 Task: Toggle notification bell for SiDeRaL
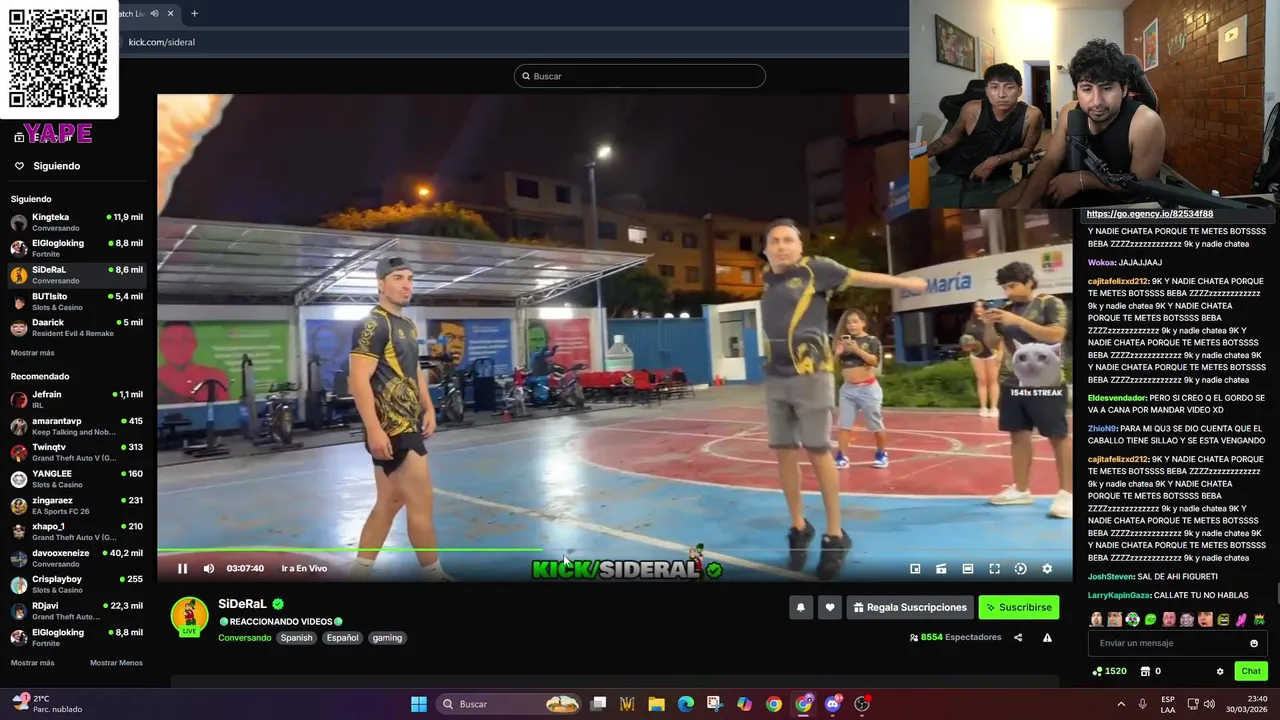[800, 607]
